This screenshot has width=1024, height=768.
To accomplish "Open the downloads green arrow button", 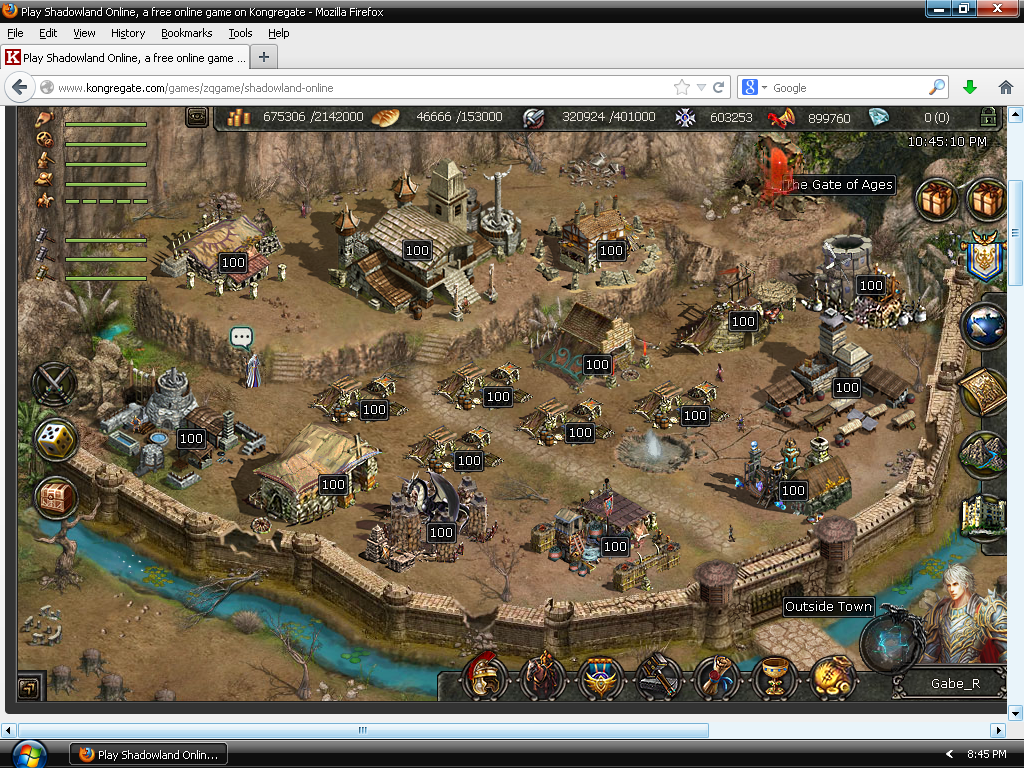I will [970, 88].
